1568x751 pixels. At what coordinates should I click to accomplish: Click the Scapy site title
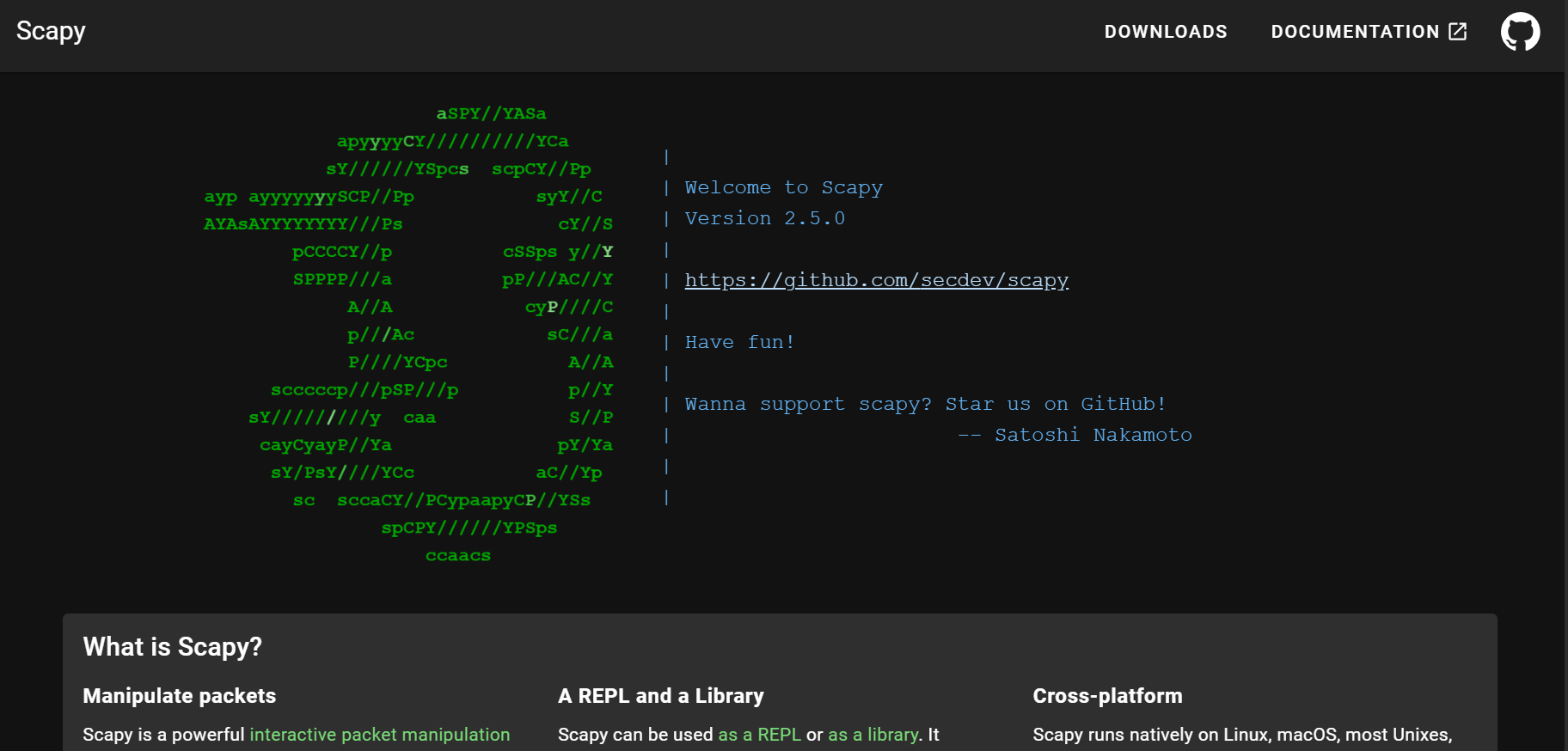[51, 31]
